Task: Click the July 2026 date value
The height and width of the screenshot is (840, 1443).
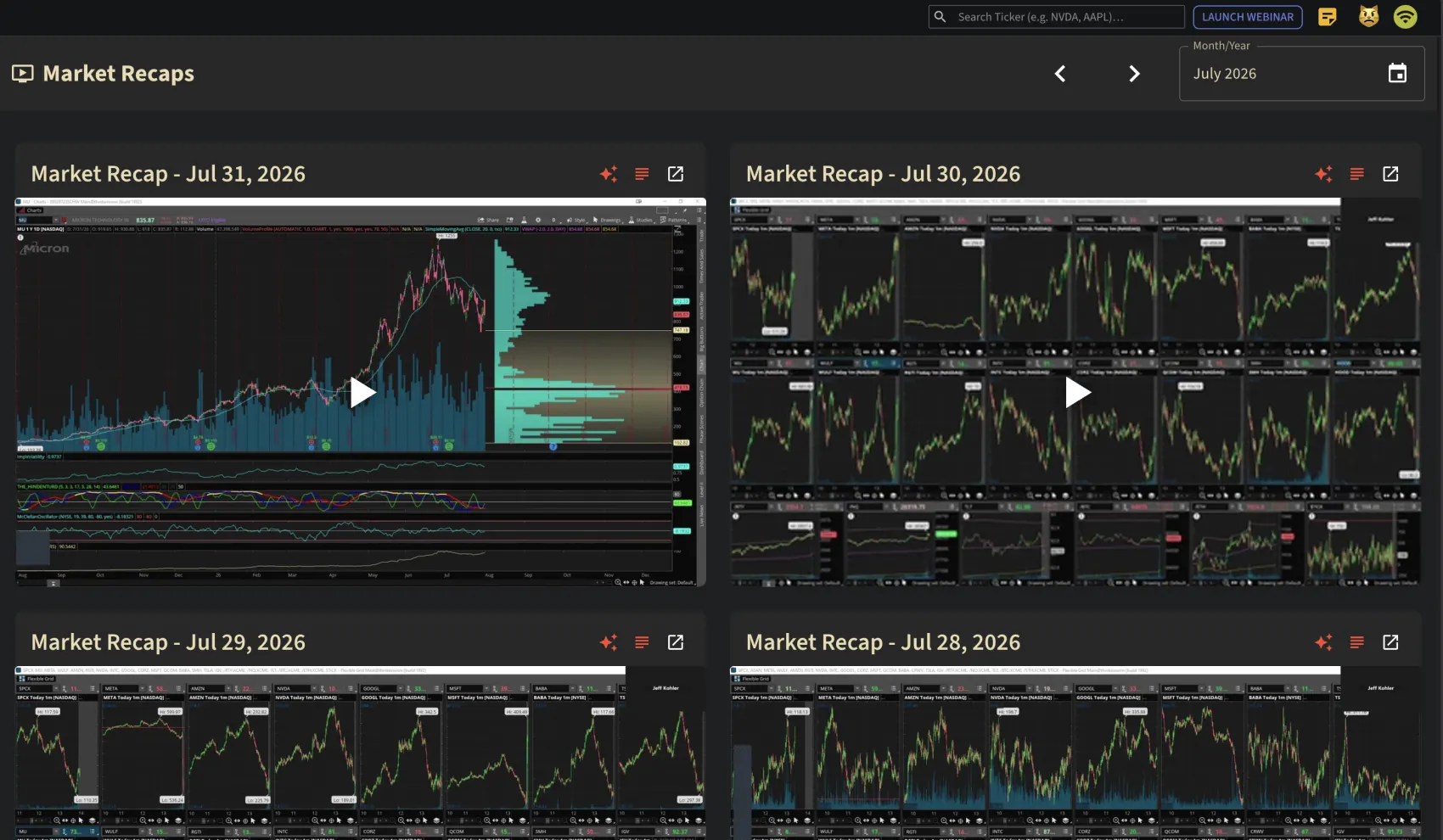Action: 1225,74
